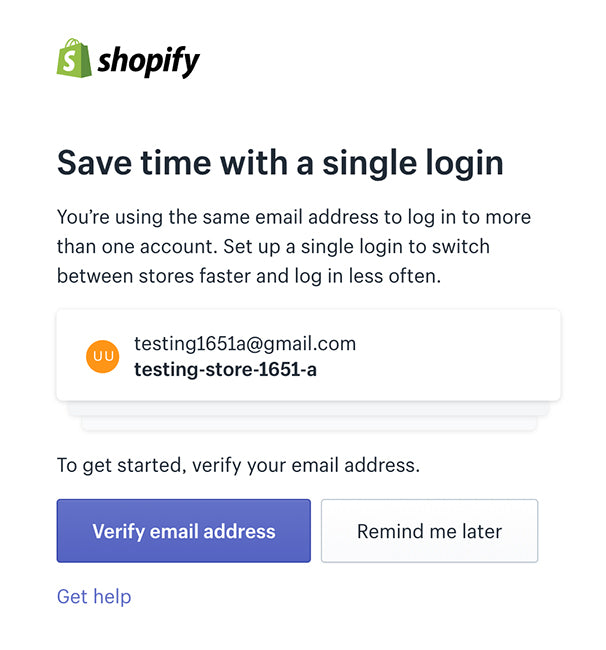Click the bottommost stacked card edge
The width and height of the screenshot is (606, 650).
308,425
